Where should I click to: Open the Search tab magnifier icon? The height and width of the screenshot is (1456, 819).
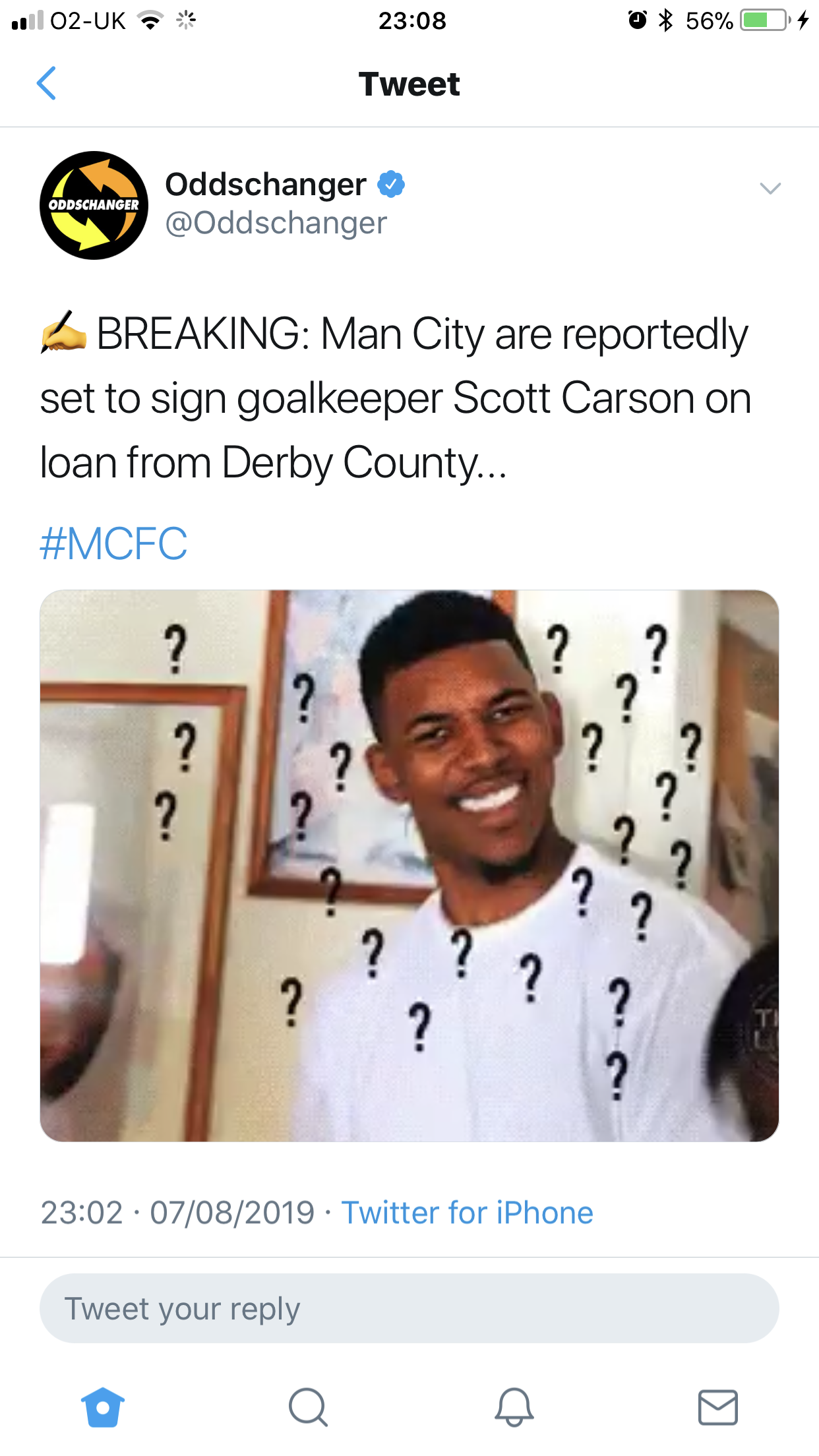coord(308,1407)
